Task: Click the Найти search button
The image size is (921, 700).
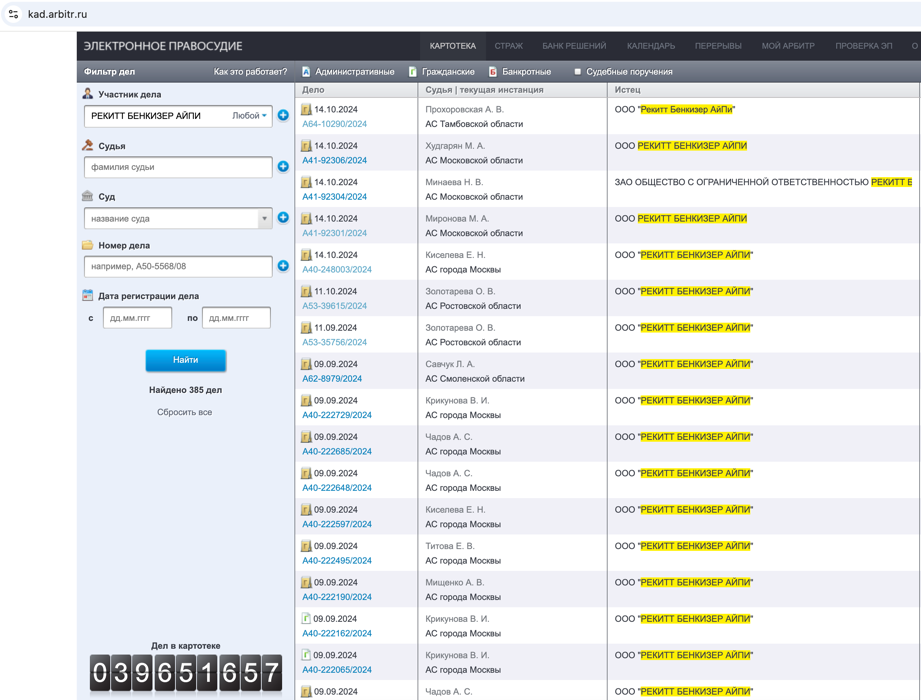Action: click(x=186, y=360)
